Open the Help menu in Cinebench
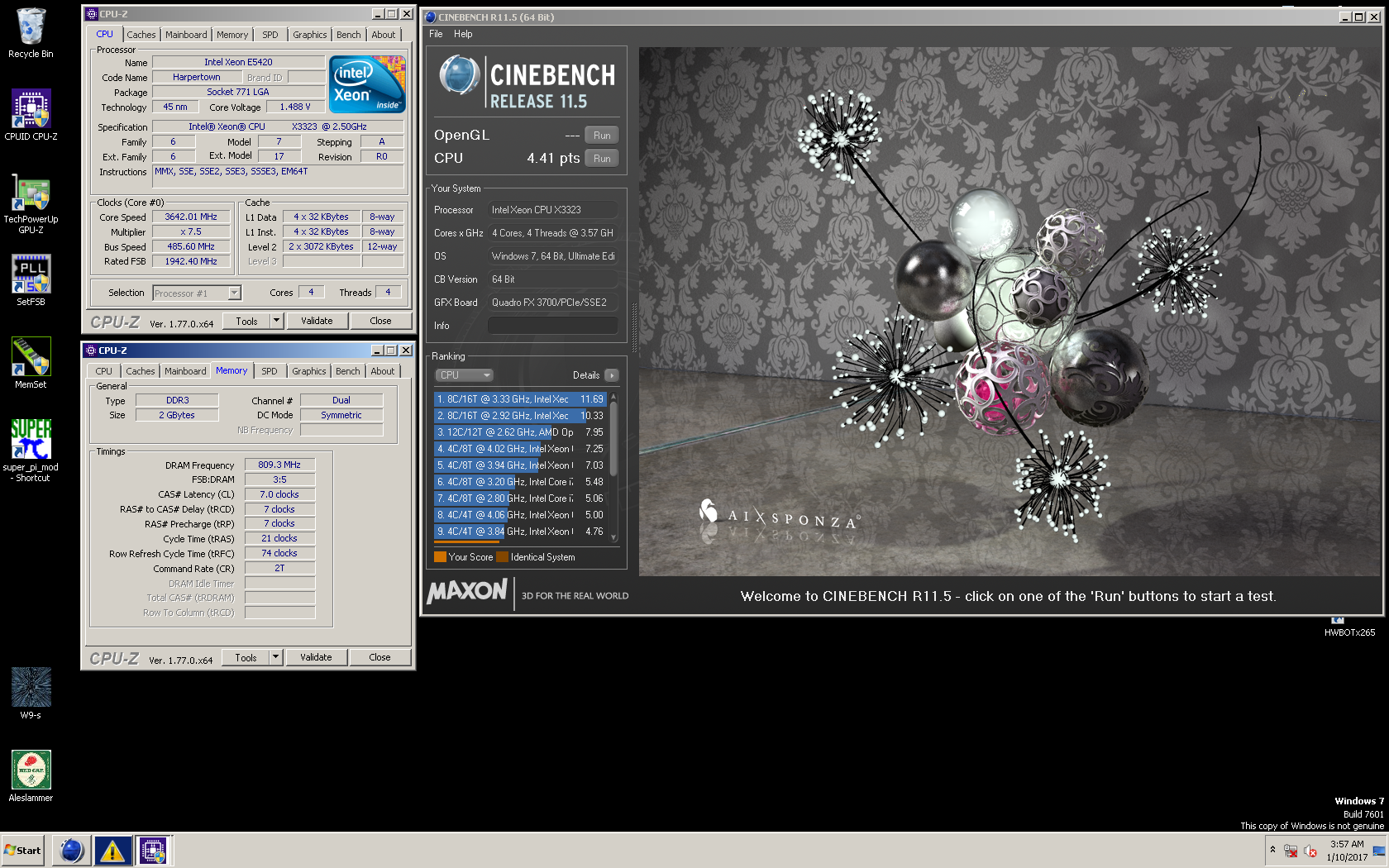This screenshot has height=868, width=1389. [x=463, y=34]
